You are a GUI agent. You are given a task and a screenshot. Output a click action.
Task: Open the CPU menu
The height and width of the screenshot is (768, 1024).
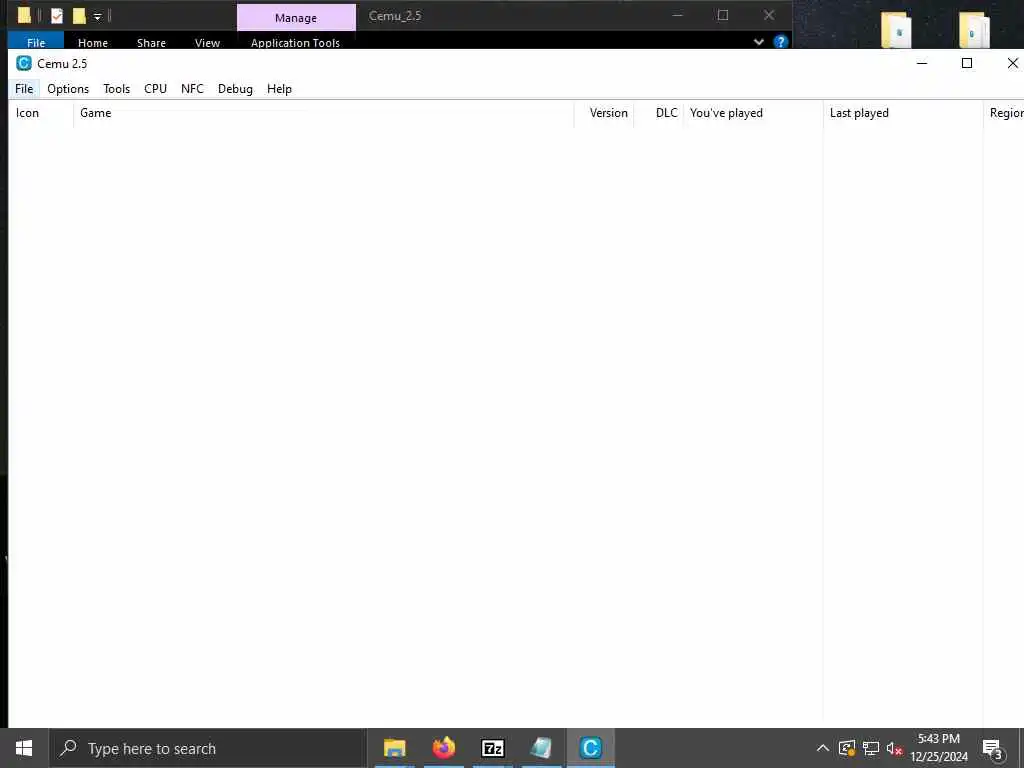pyautogui.click(x=155, y=89)
